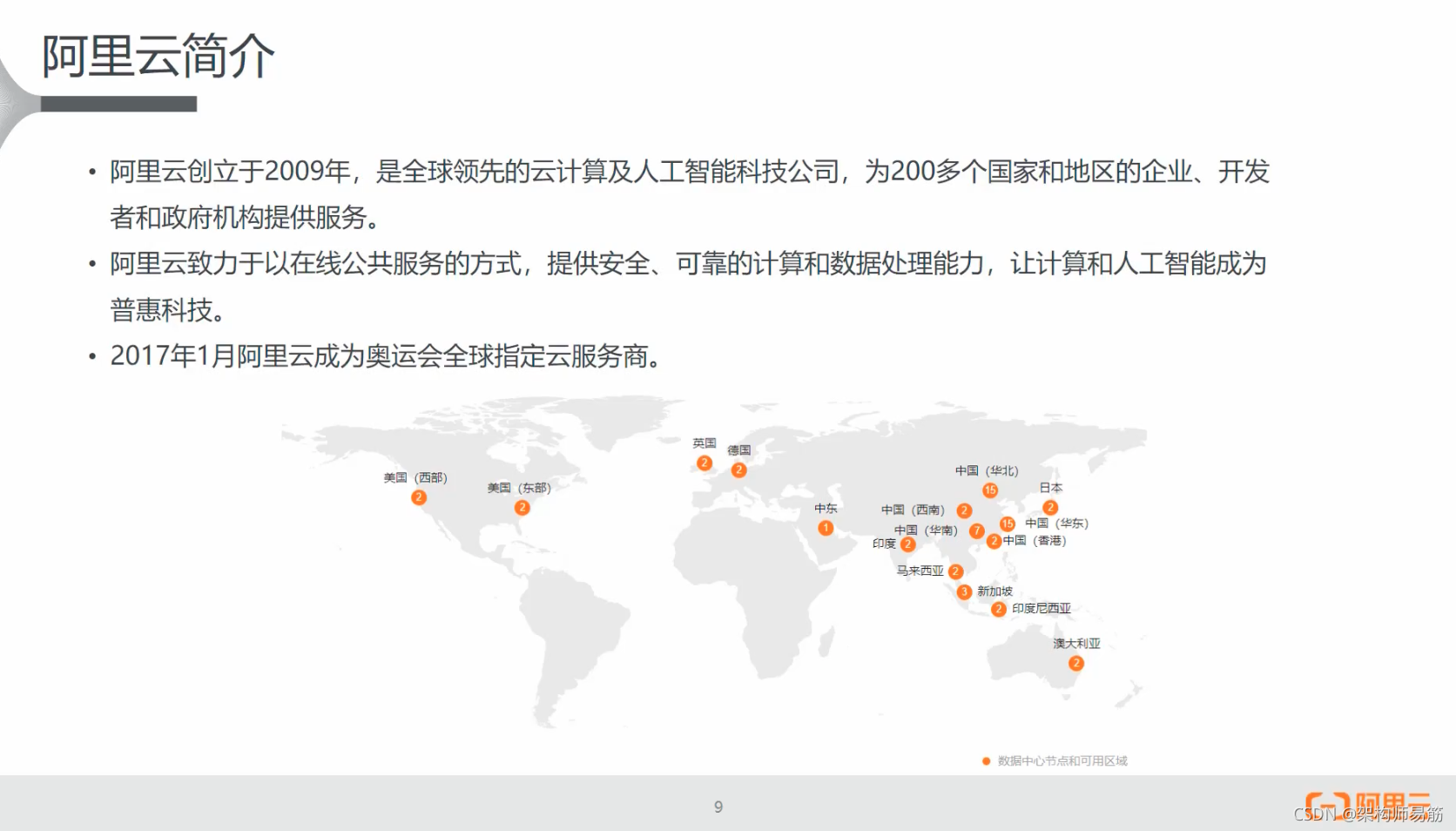Click the 中国 (西南) map label
The height and width of the screenshot is (831, 1456).
click(x=913, y=510)
